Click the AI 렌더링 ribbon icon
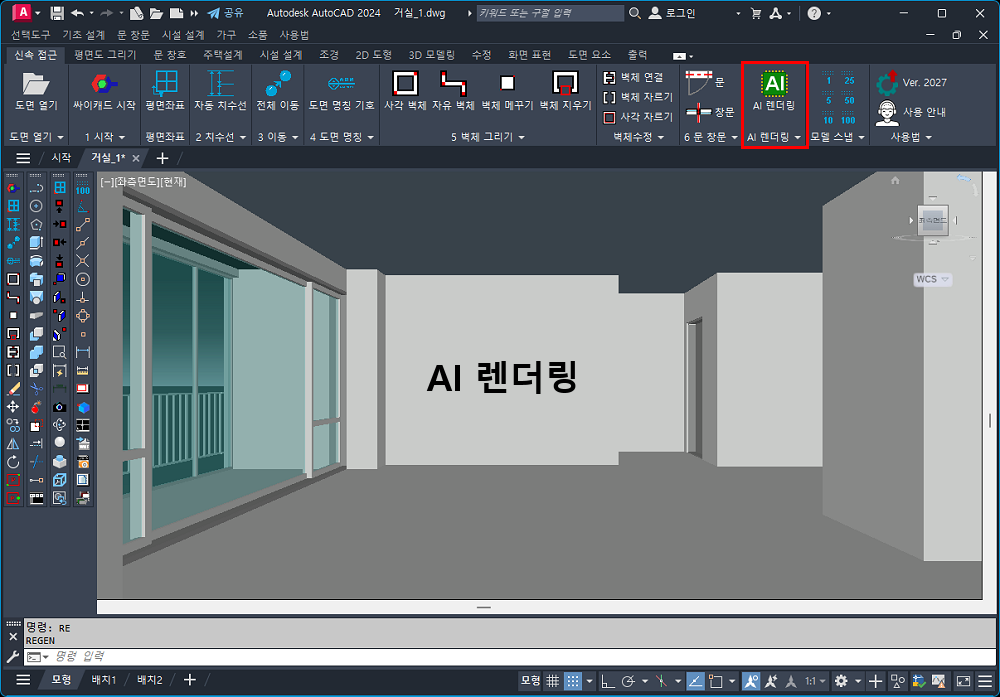 [773, 85]
